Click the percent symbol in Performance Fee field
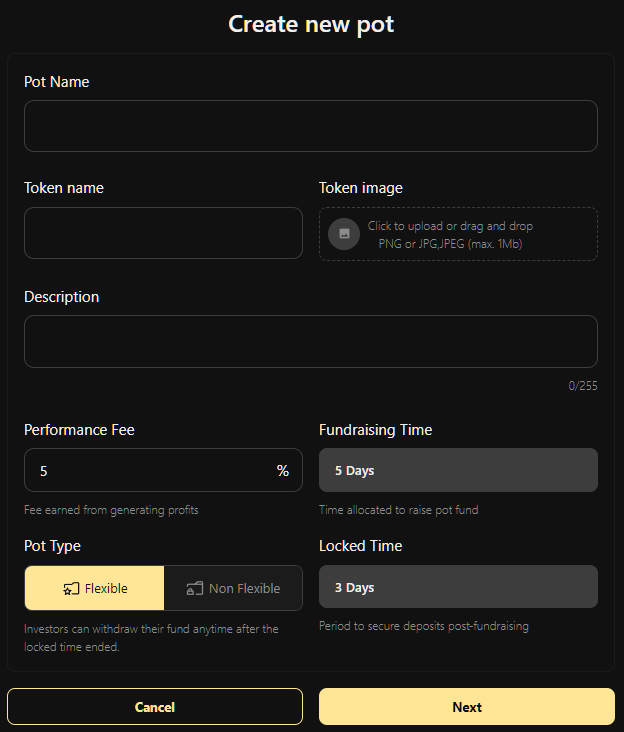This screenshot has height=732, width=624. click(283, 471)
